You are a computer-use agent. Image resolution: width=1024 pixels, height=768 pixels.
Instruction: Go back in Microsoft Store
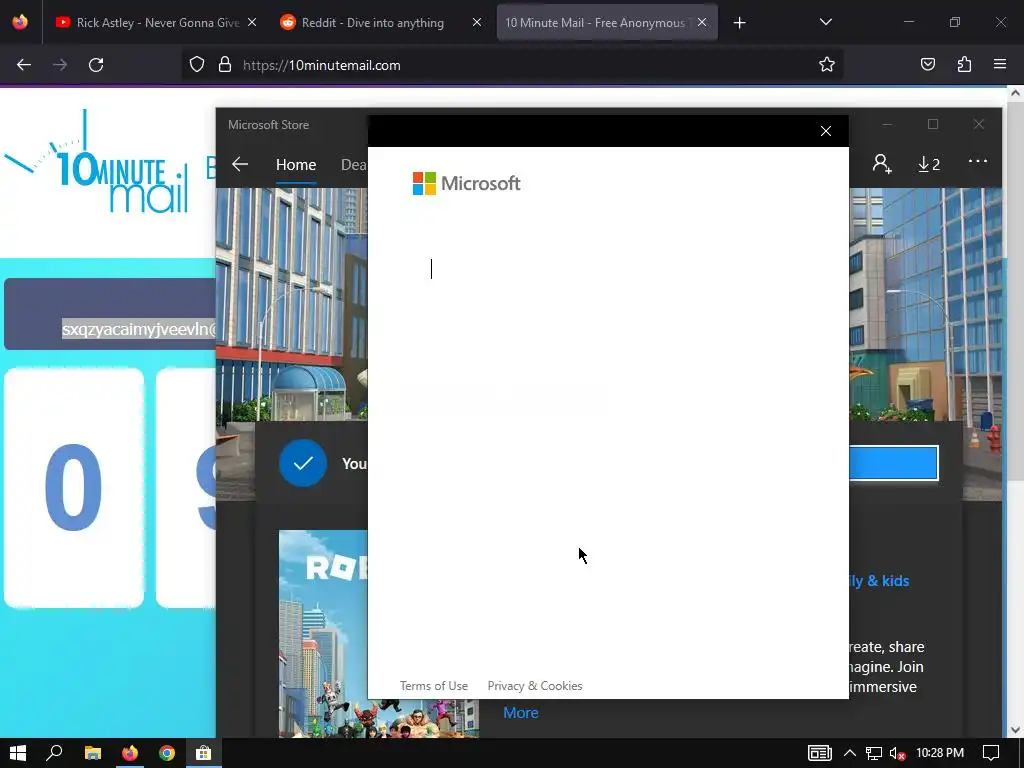click(240, 164)
